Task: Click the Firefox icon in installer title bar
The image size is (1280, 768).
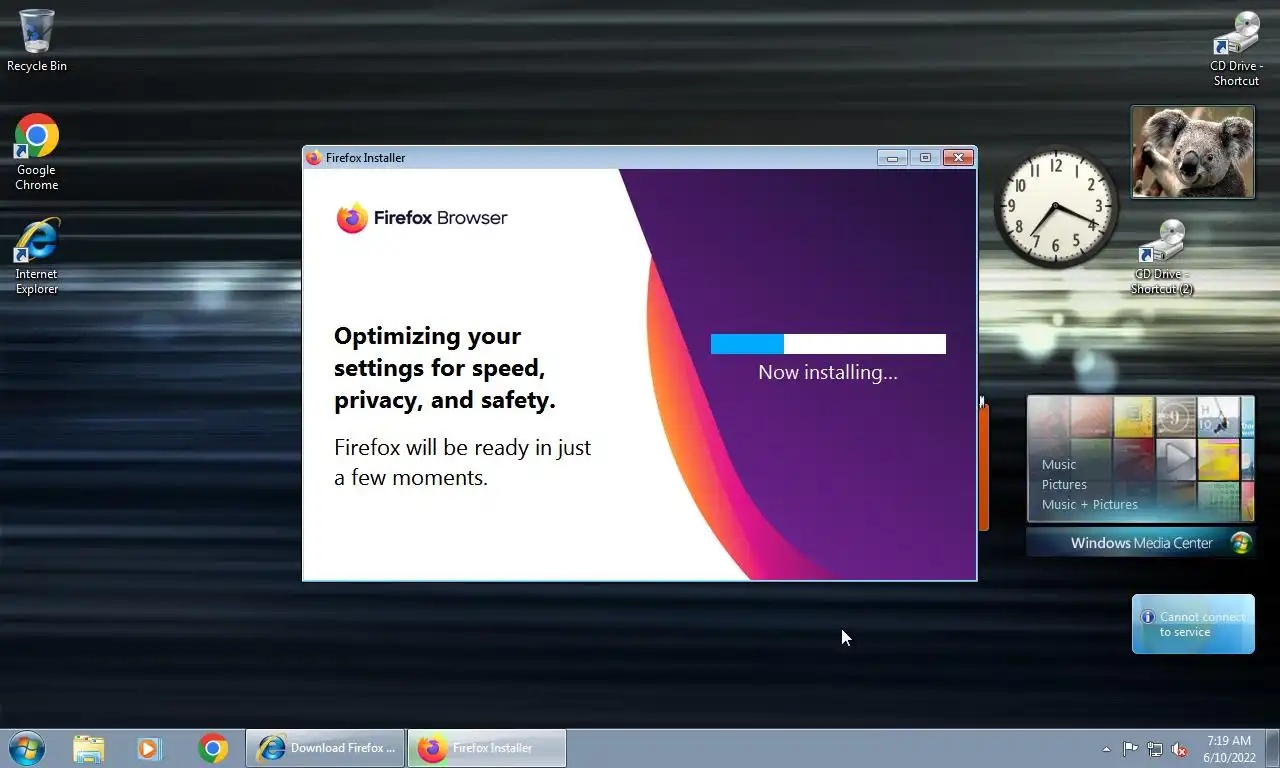Action: click(x=314, y=158)
